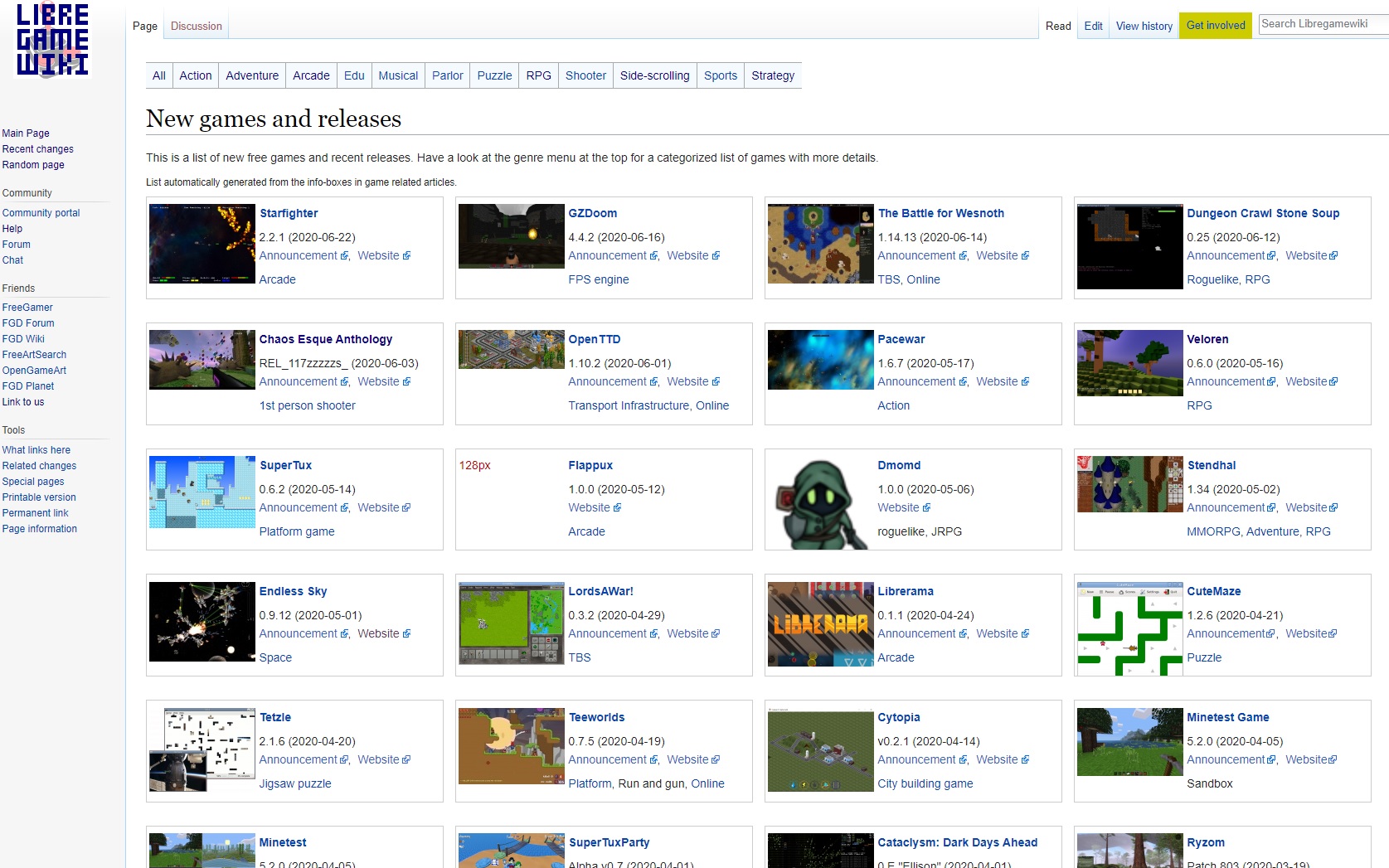Open the LordsAWar! screenshot thumbnail

pos(512,623)
